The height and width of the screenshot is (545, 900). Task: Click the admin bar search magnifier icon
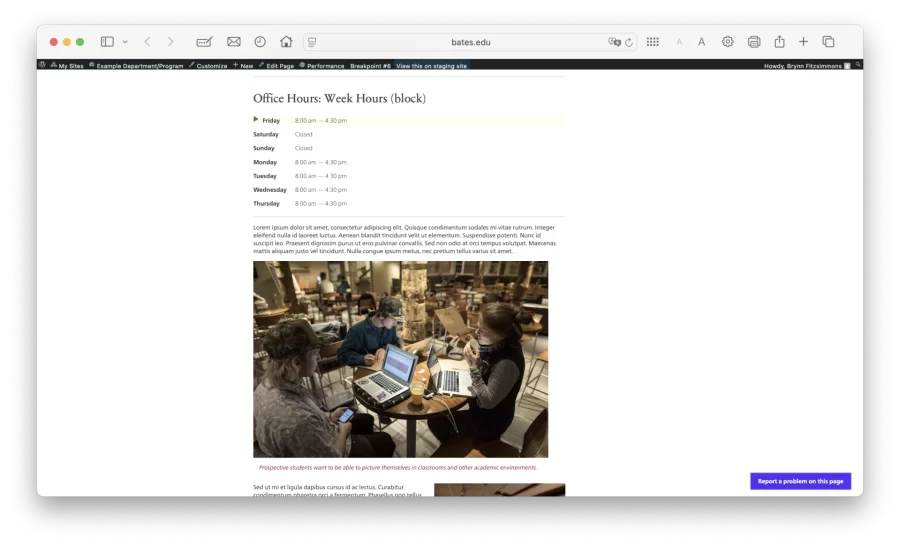coord(858,65)
